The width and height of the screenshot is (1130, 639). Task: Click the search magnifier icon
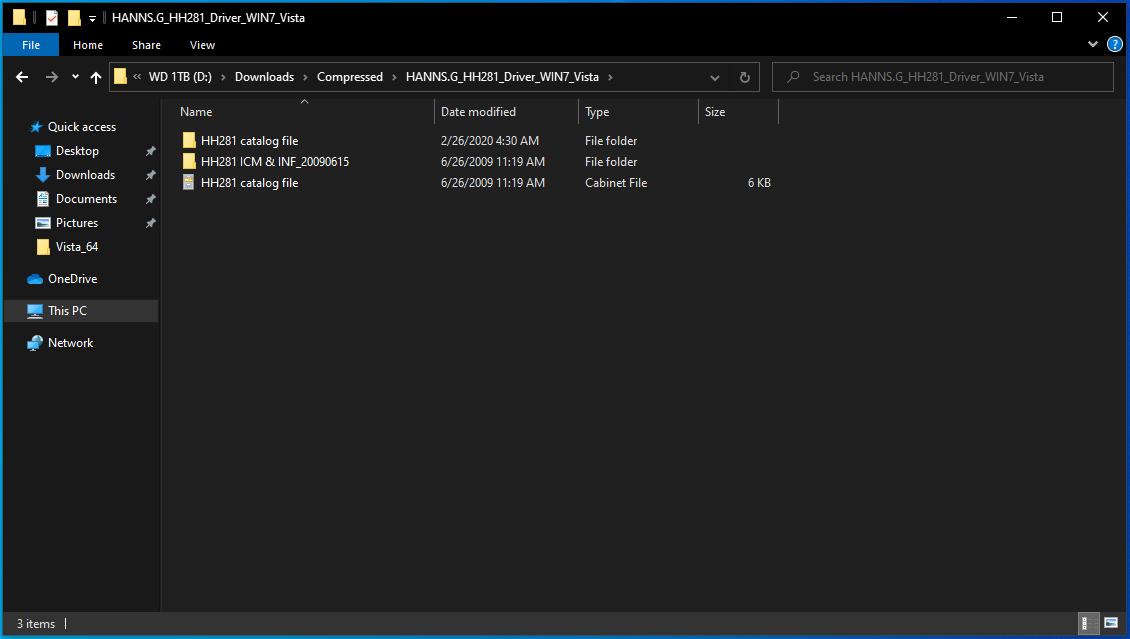tap(793, 76)
